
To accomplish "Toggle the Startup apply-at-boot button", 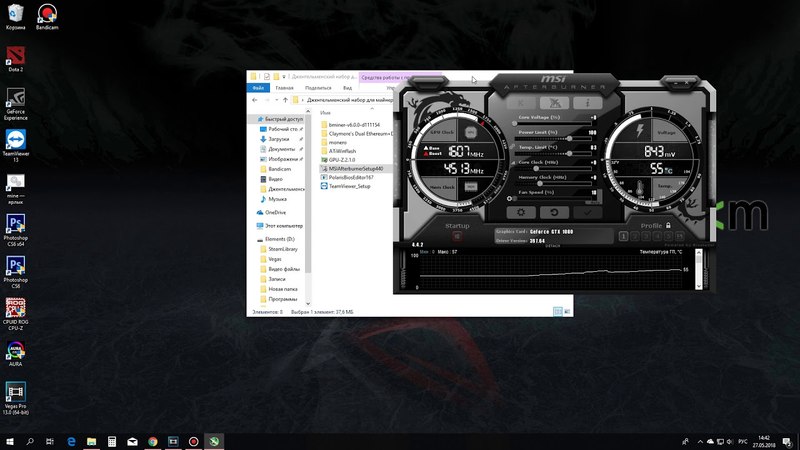I will click(x=457, y=236).
